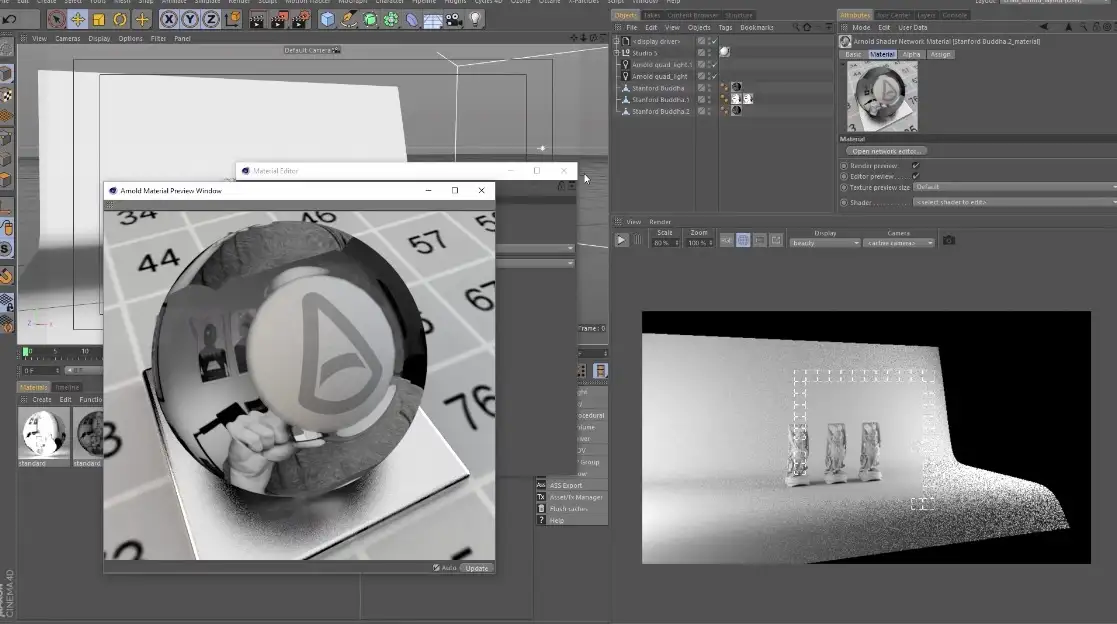Viewport: 1117px width, 624px height.
Task: Click Studio 5 material sphere tag
Action: (x=724, y=51)
